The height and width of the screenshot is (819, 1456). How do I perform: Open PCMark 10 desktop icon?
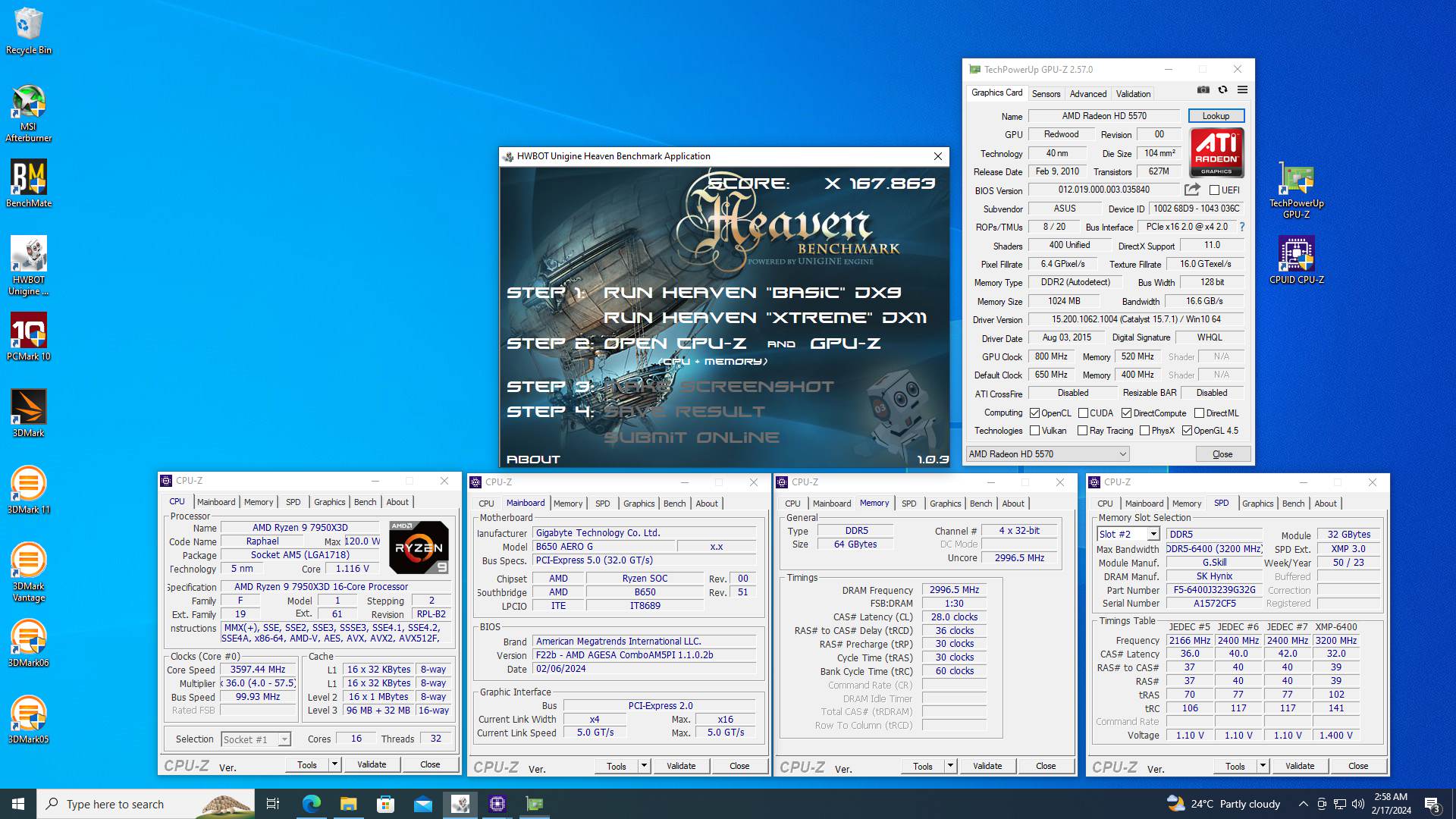(28, 336)
